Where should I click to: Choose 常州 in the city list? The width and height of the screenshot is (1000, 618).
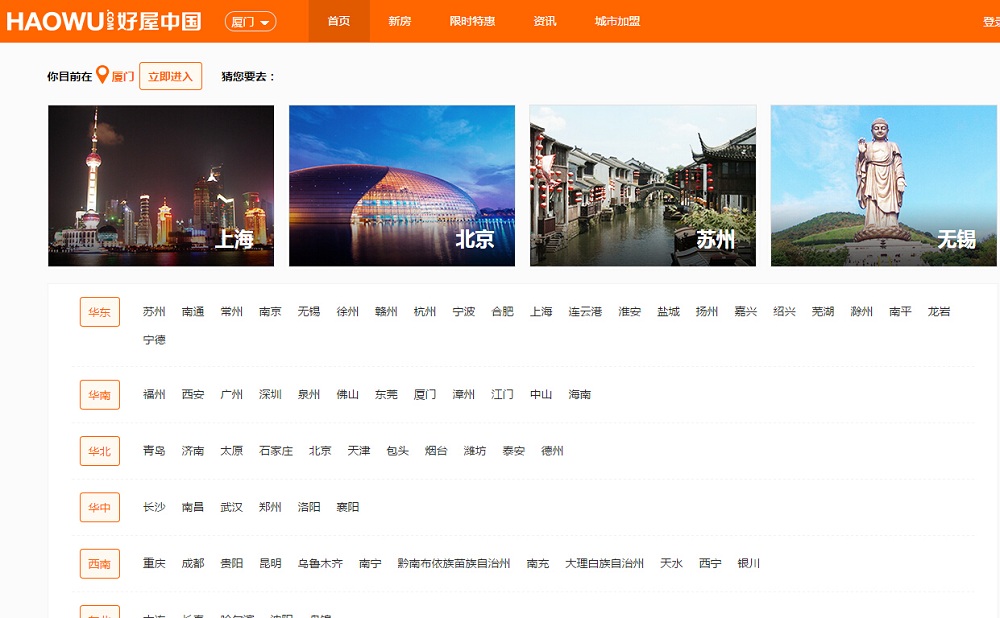(x=232, y=311)
